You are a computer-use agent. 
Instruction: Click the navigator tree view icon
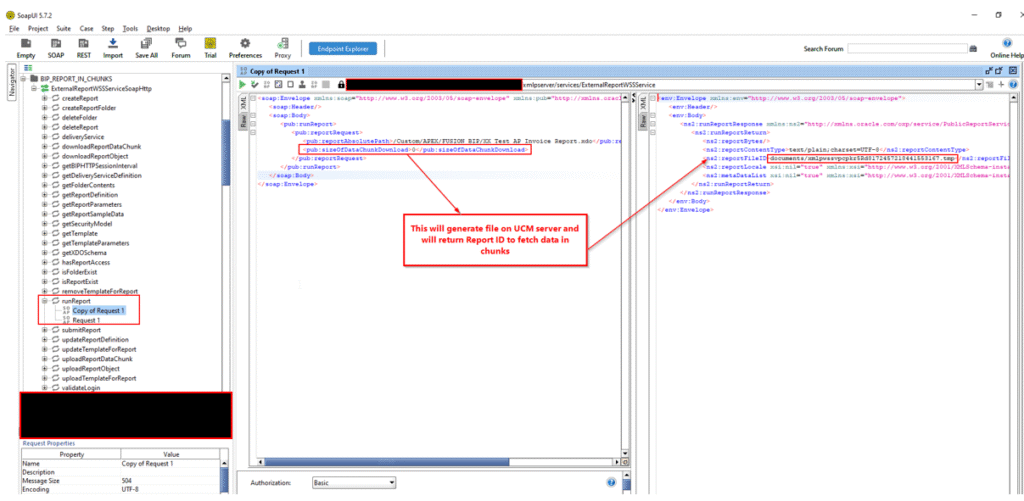[27, 67]
